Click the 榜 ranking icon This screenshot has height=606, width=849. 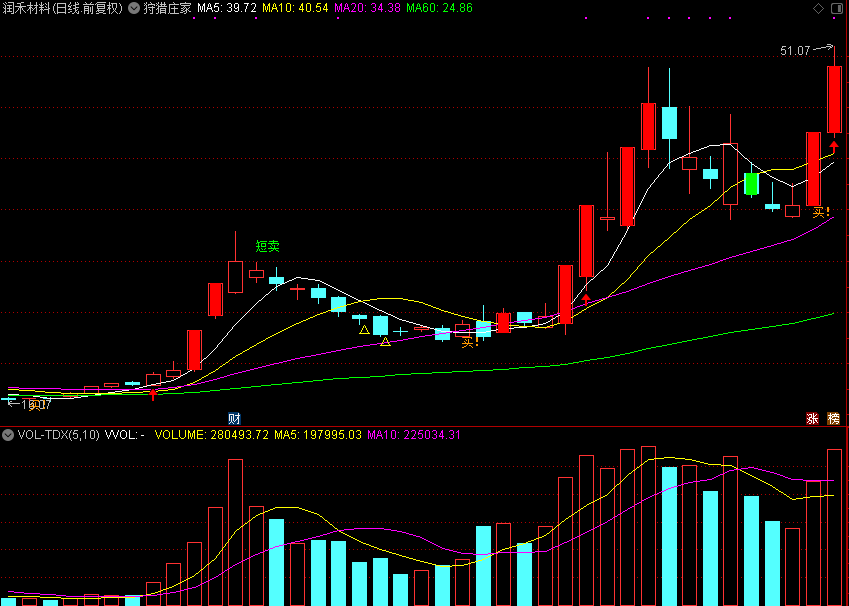pyautogui.click(x=833, y=418)
